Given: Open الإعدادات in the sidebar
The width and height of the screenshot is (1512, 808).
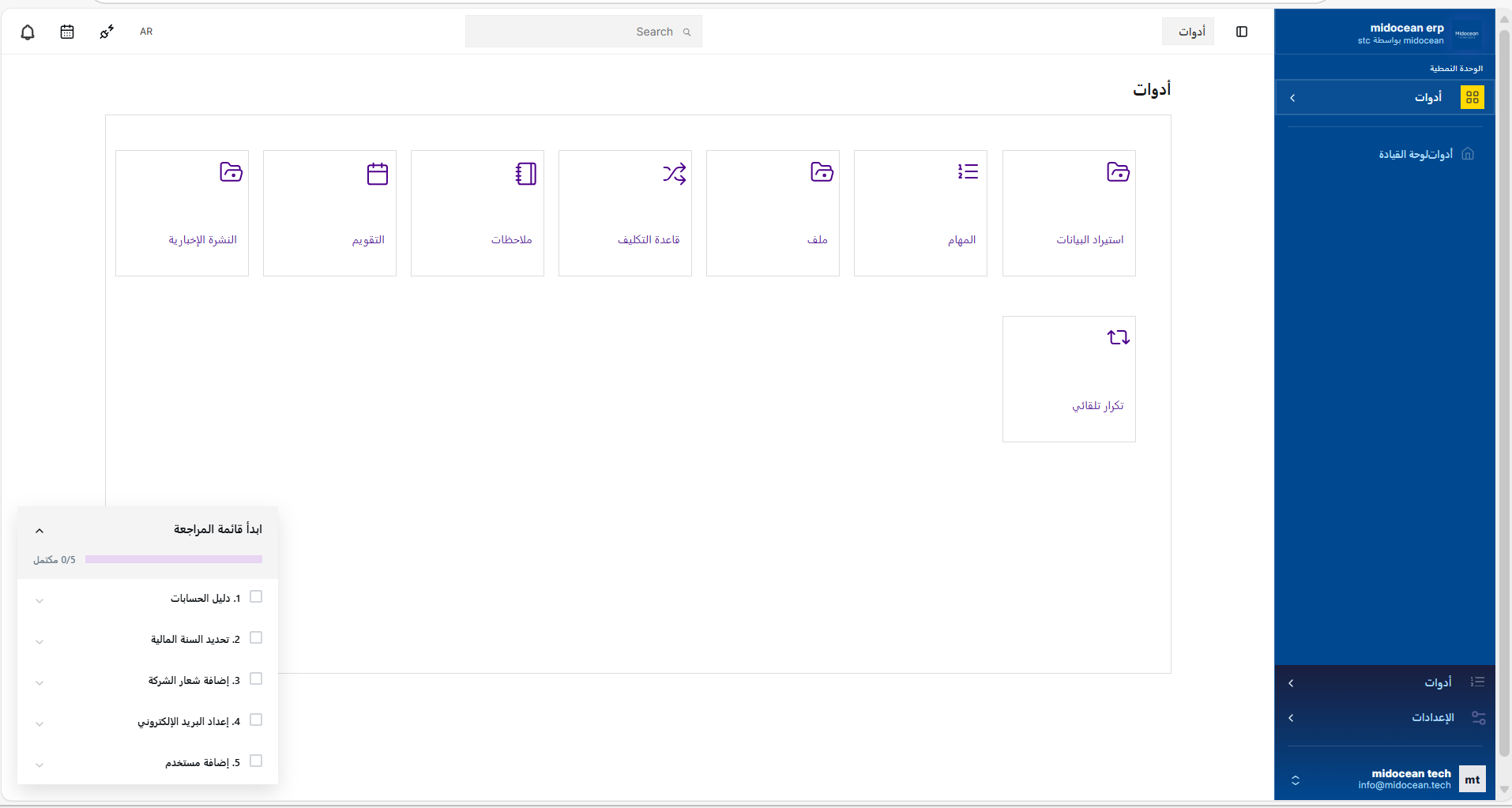Looking at the screenshot, I should click(x=1433, y=717).
